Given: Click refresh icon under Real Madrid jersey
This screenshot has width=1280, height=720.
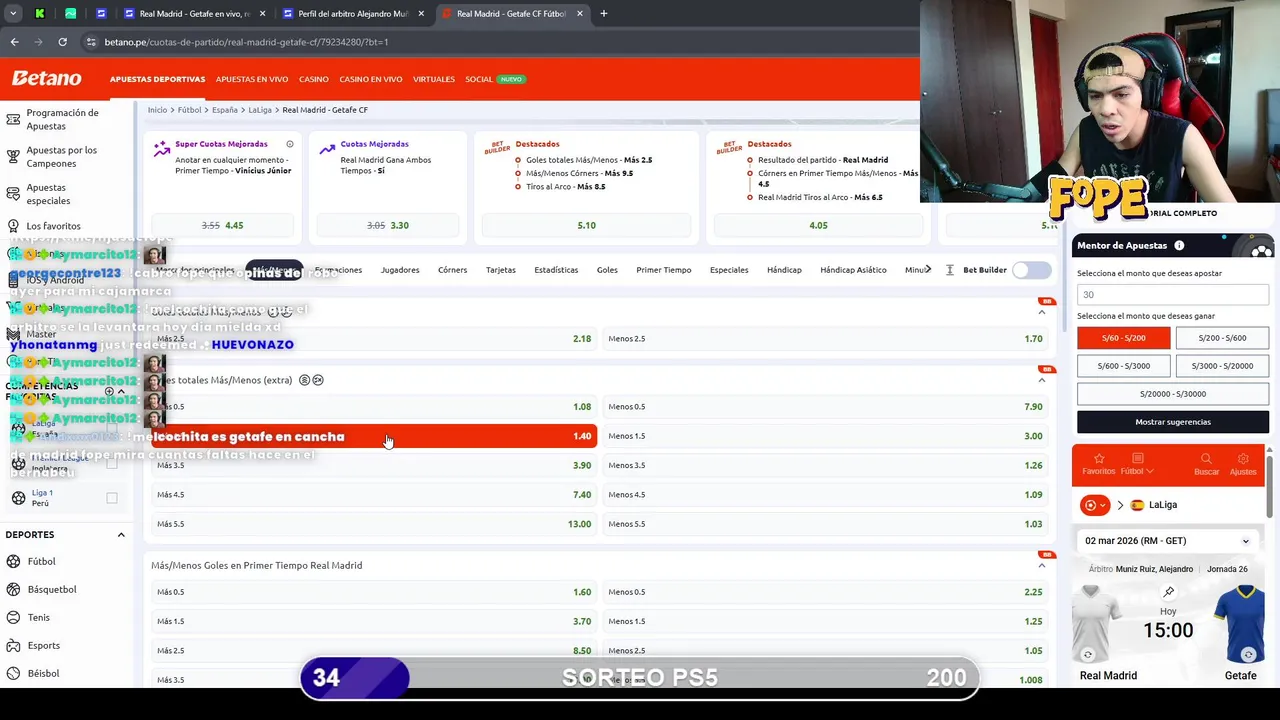Looking at the screenshot, I should pyautogui.click(x=1087, y=655).
